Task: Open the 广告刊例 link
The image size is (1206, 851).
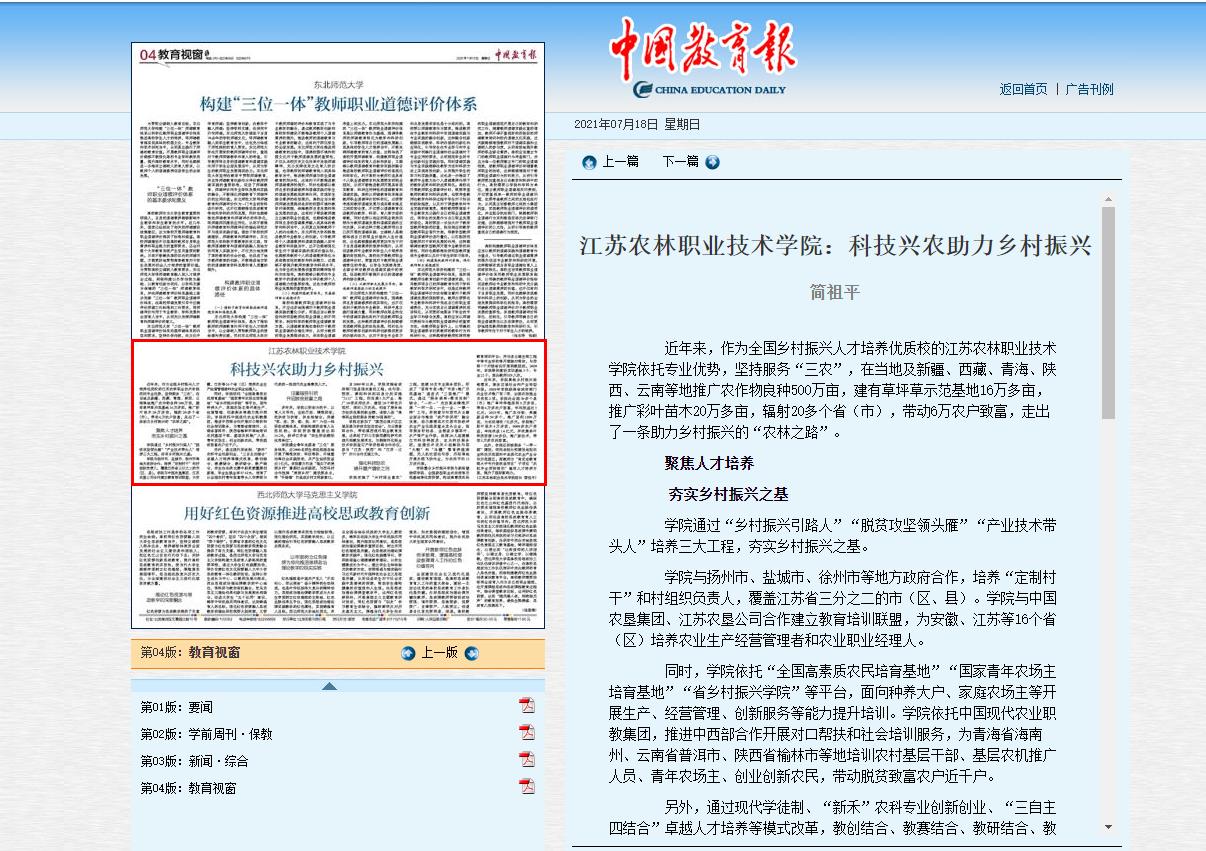Action: (1089, 89)
